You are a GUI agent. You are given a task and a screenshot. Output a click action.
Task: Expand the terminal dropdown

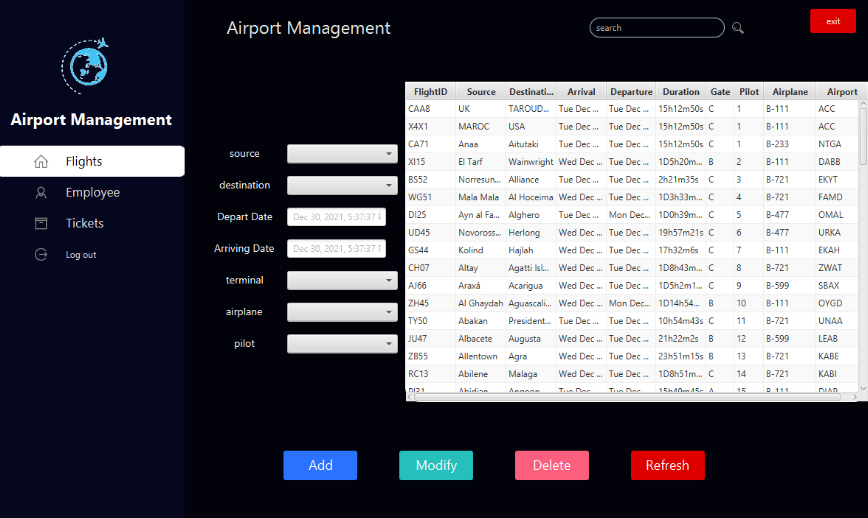pos(342,281)
